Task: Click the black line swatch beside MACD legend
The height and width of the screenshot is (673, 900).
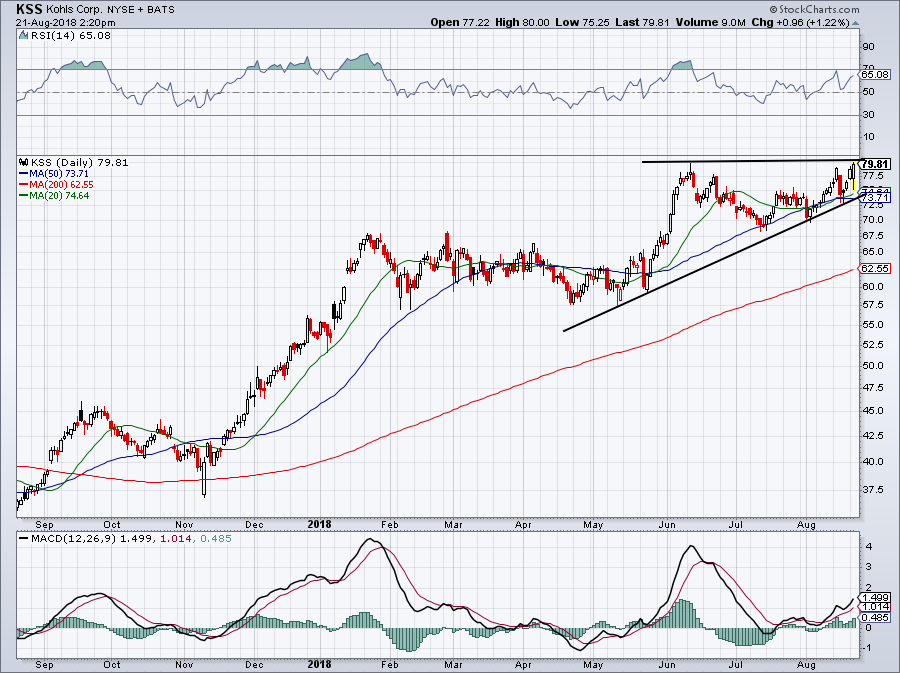Action: coord(24,539)
